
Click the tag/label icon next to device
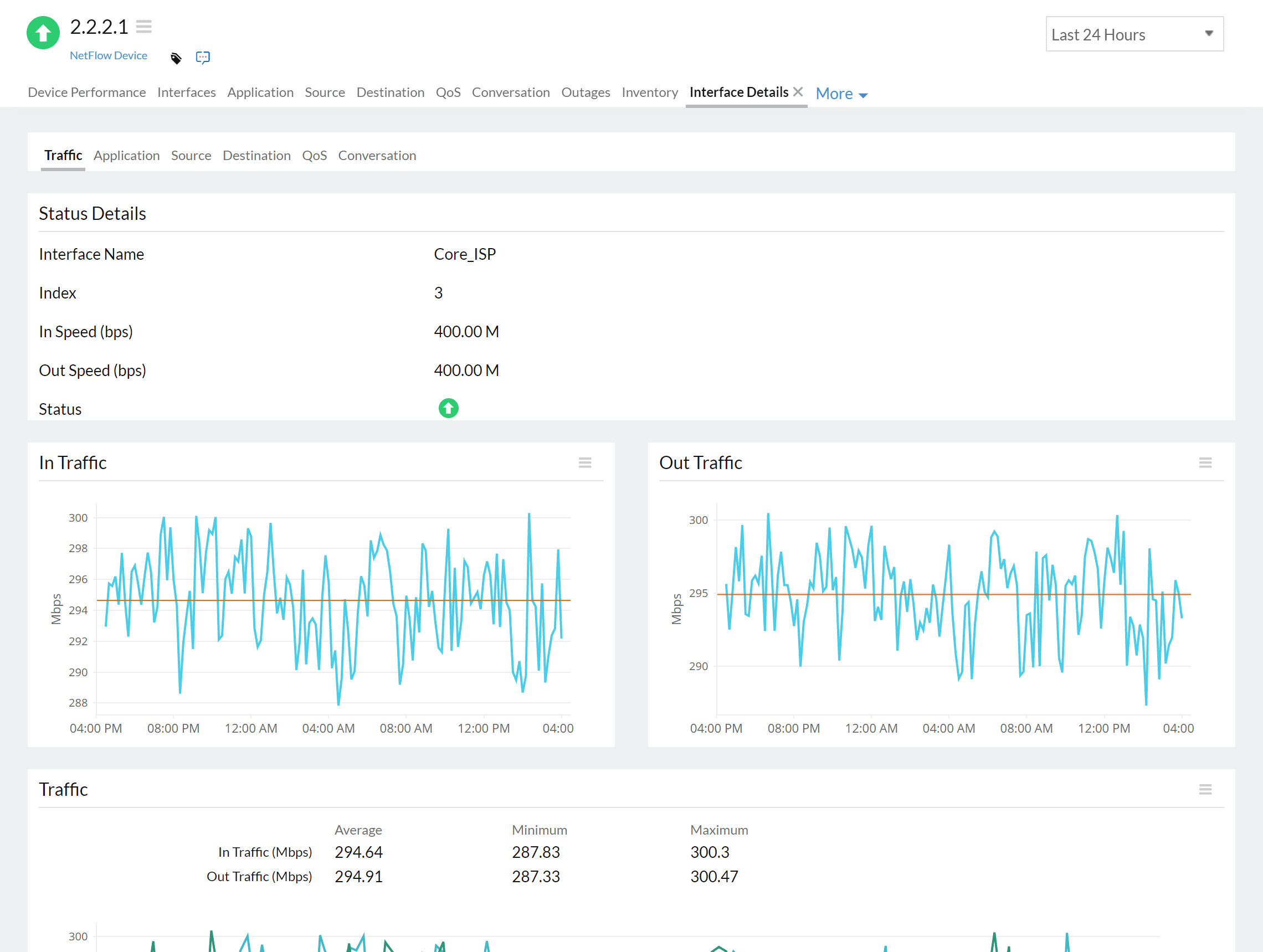pyautogui.click(x=175, y=56)
